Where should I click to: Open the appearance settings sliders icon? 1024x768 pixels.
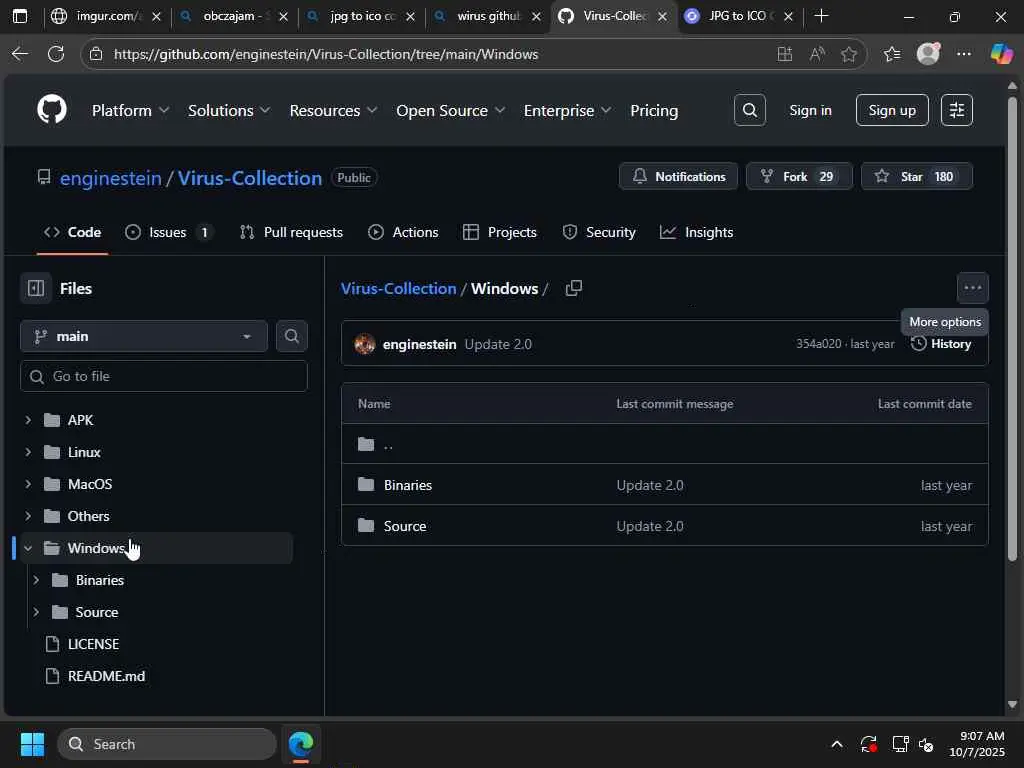pyautogui.click(x=957, y=110)
